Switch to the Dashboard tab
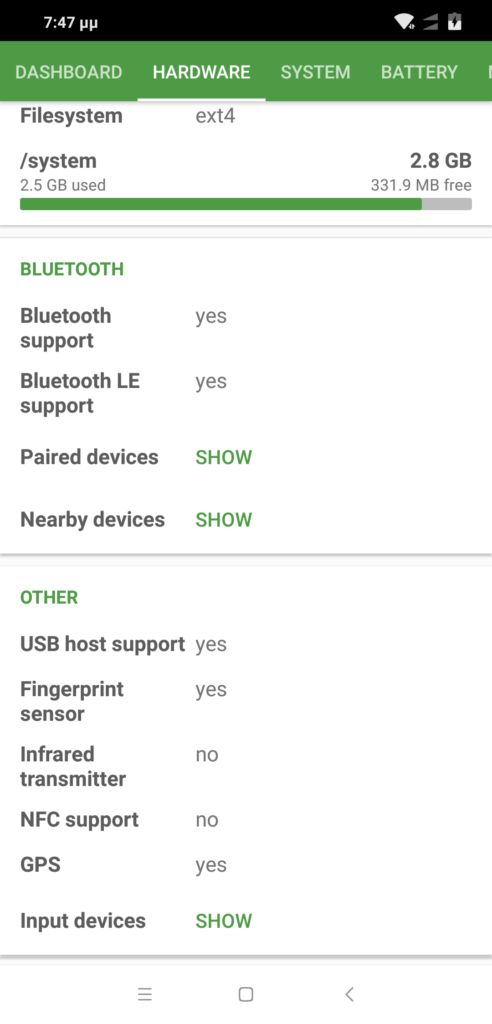This screenshot has height=1024, width=492. (x=69, y=72)
